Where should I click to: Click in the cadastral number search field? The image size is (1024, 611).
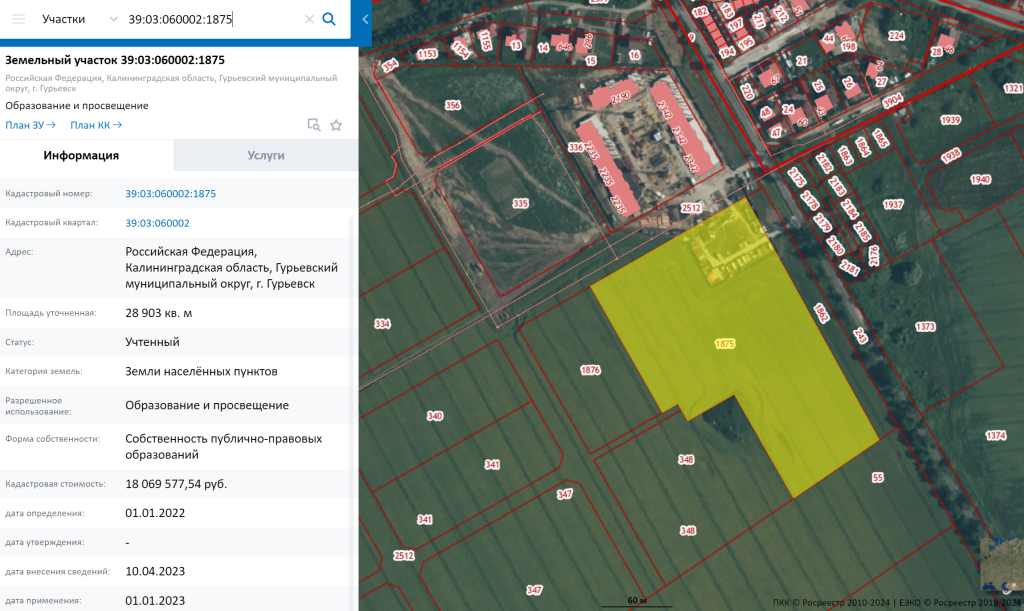210,19
